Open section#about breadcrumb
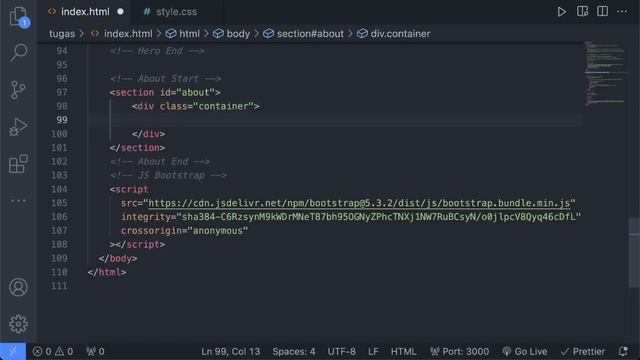The height and width of the screenshot is (360, 640). click(x=310, y=34)
